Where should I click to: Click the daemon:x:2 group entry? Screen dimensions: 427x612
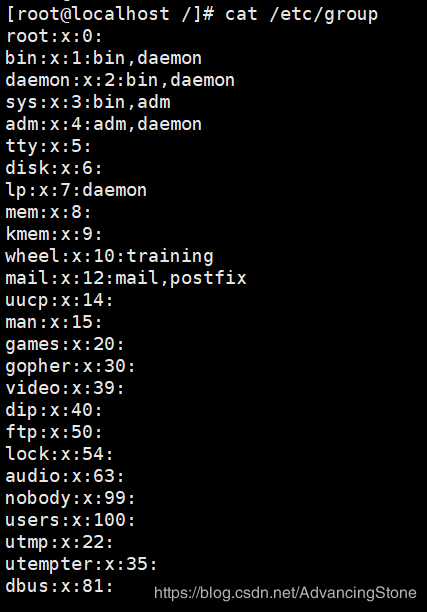pos(120,80)
